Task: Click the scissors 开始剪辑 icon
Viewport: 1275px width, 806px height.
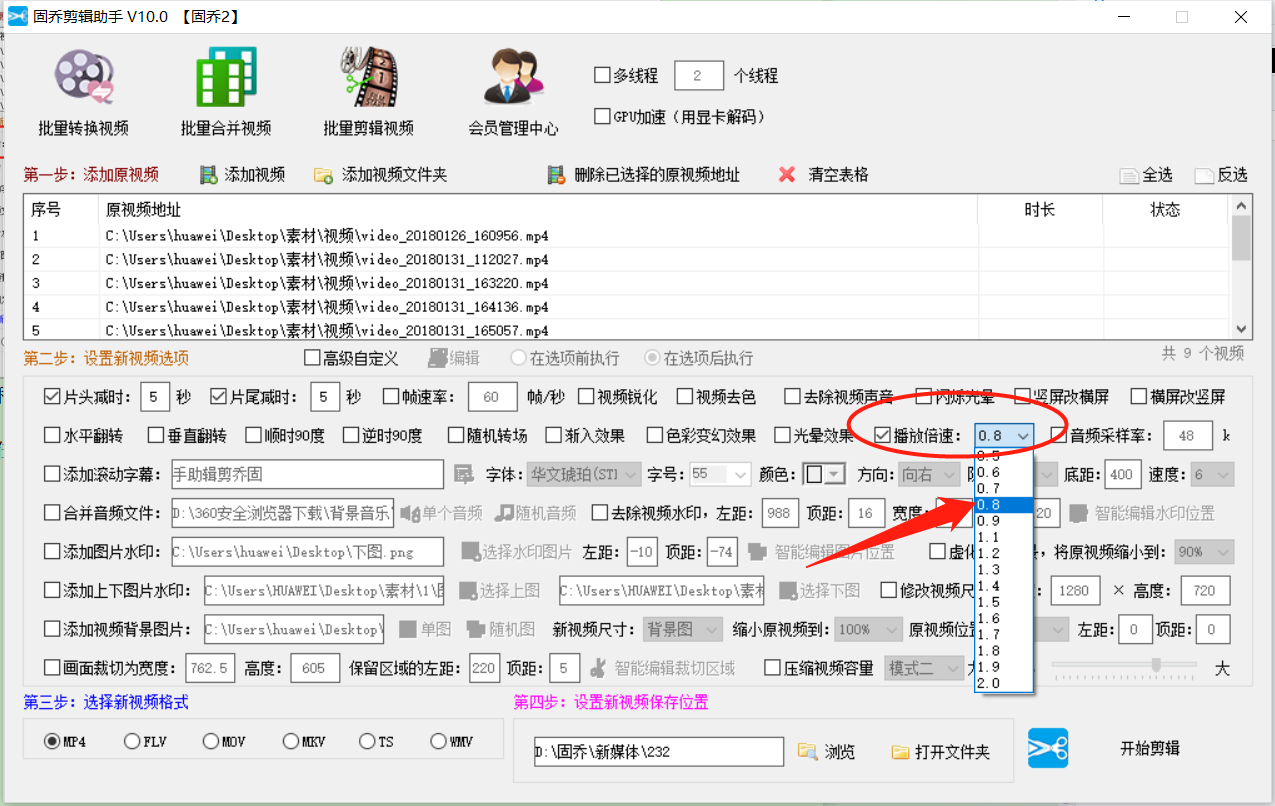Action: tap(1048, 748)
